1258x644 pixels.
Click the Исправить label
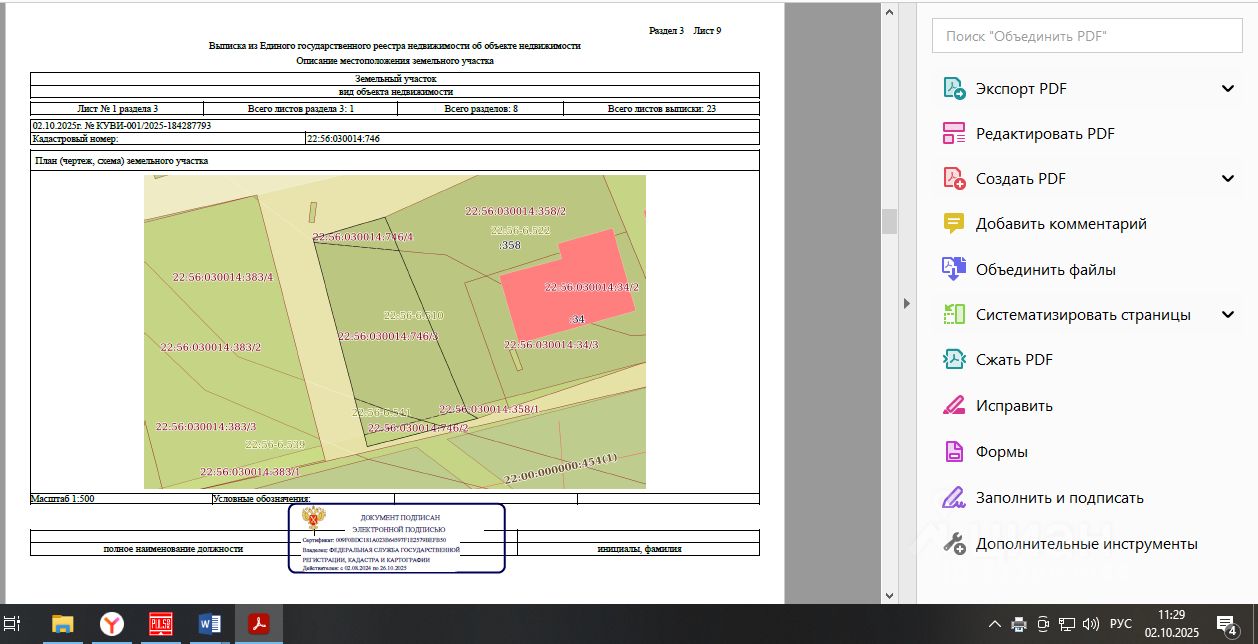[x=1014, y=406]
